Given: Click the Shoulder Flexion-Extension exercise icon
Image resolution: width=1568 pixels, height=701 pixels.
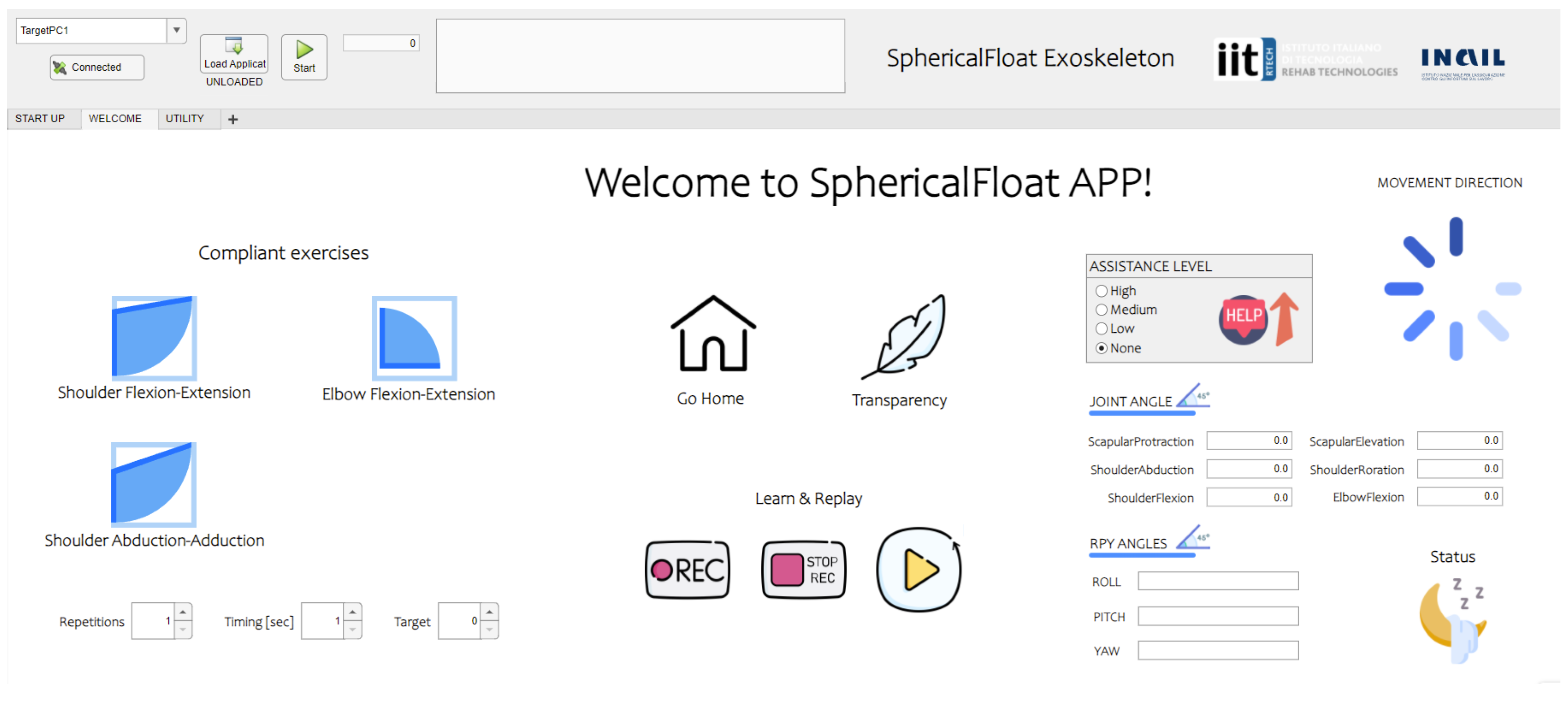Looking at the screenshot, I should [154, 338].
